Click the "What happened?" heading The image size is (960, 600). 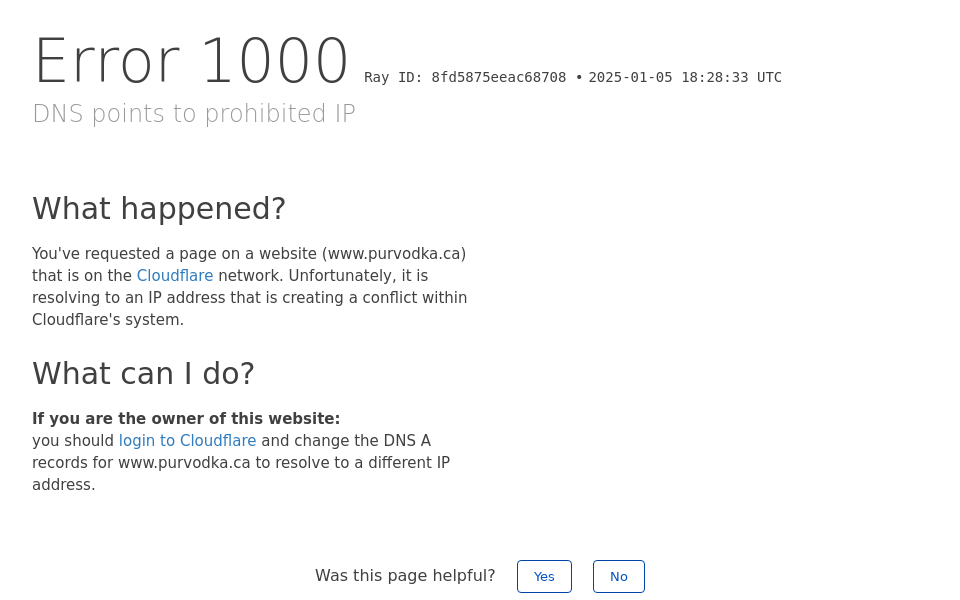[159, 208]
